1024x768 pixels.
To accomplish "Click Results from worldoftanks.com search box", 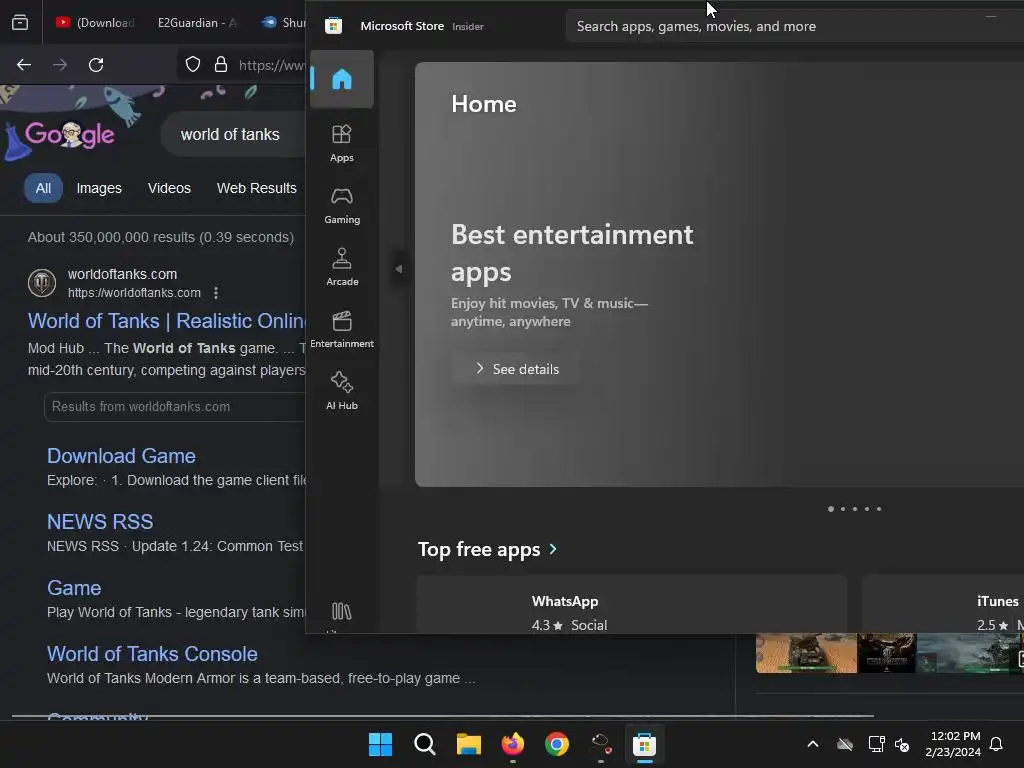I will click(174, 407).
